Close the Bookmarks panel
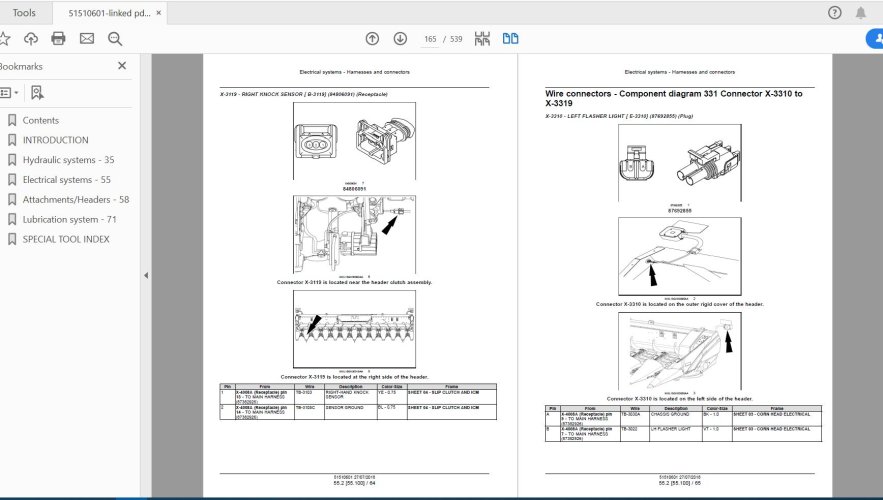Image resolution: width=883 pixels, height=500 pixels. pos(122,66)
